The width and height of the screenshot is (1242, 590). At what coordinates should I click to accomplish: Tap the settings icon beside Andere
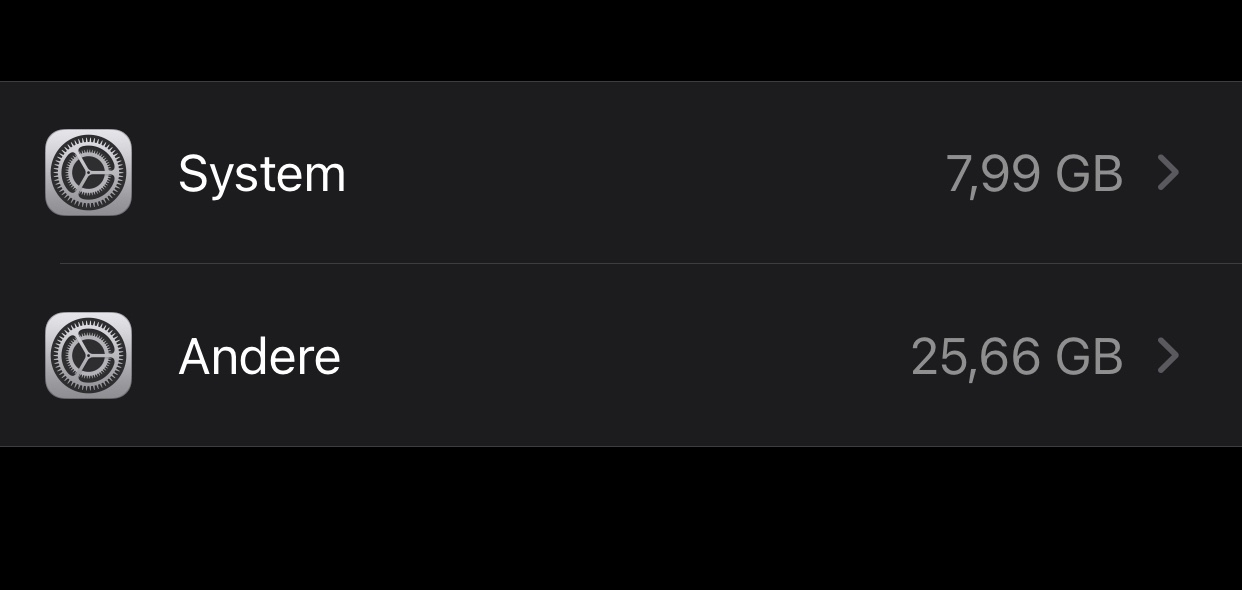click(89, 356)
